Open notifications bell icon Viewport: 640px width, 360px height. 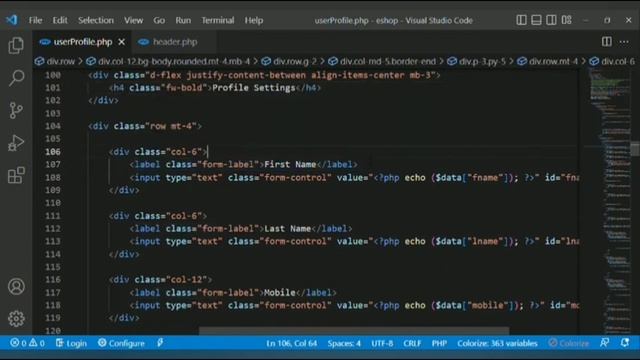625,343
